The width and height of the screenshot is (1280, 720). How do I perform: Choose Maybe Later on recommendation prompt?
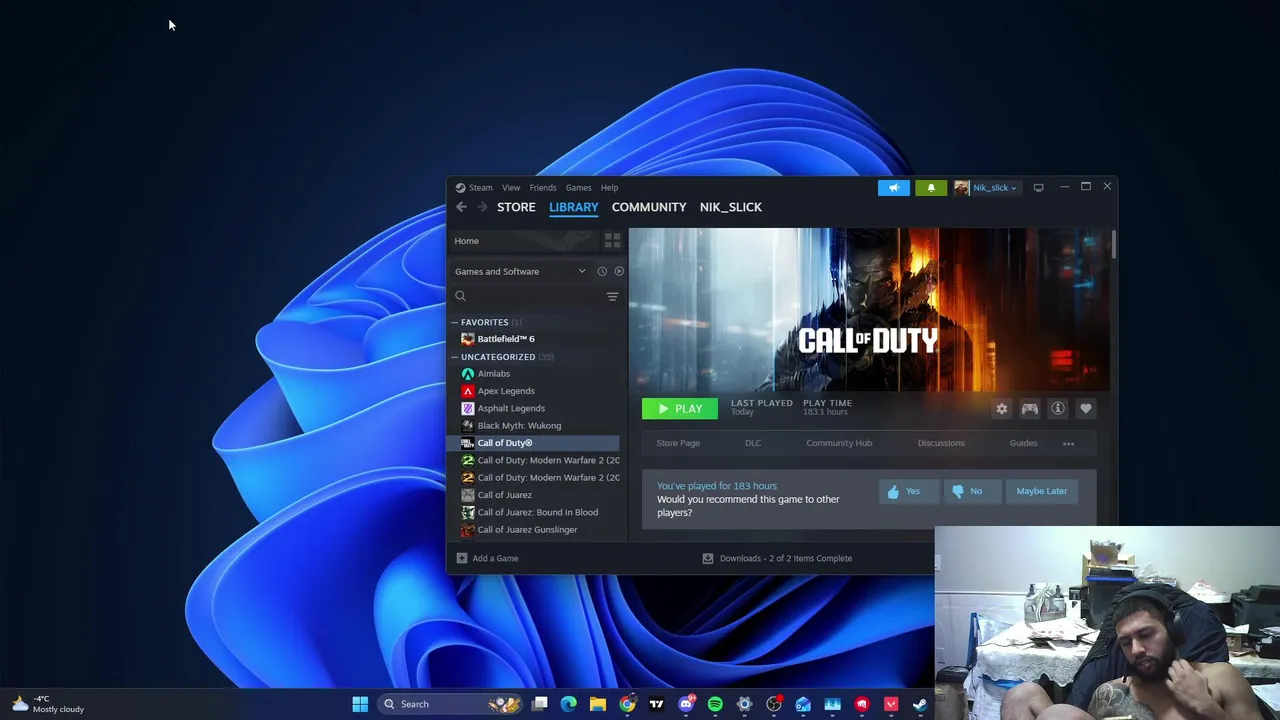[1041, 491]
